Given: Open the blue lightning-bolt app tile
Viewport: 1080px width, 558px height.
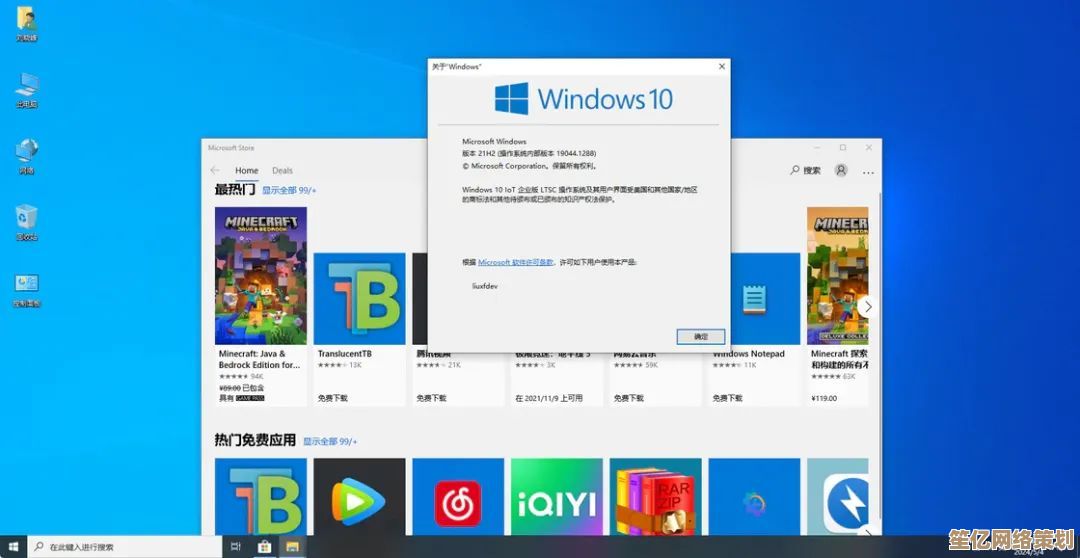Looking at the screenshot, I should pyautogui.click(x=838, y=497).
